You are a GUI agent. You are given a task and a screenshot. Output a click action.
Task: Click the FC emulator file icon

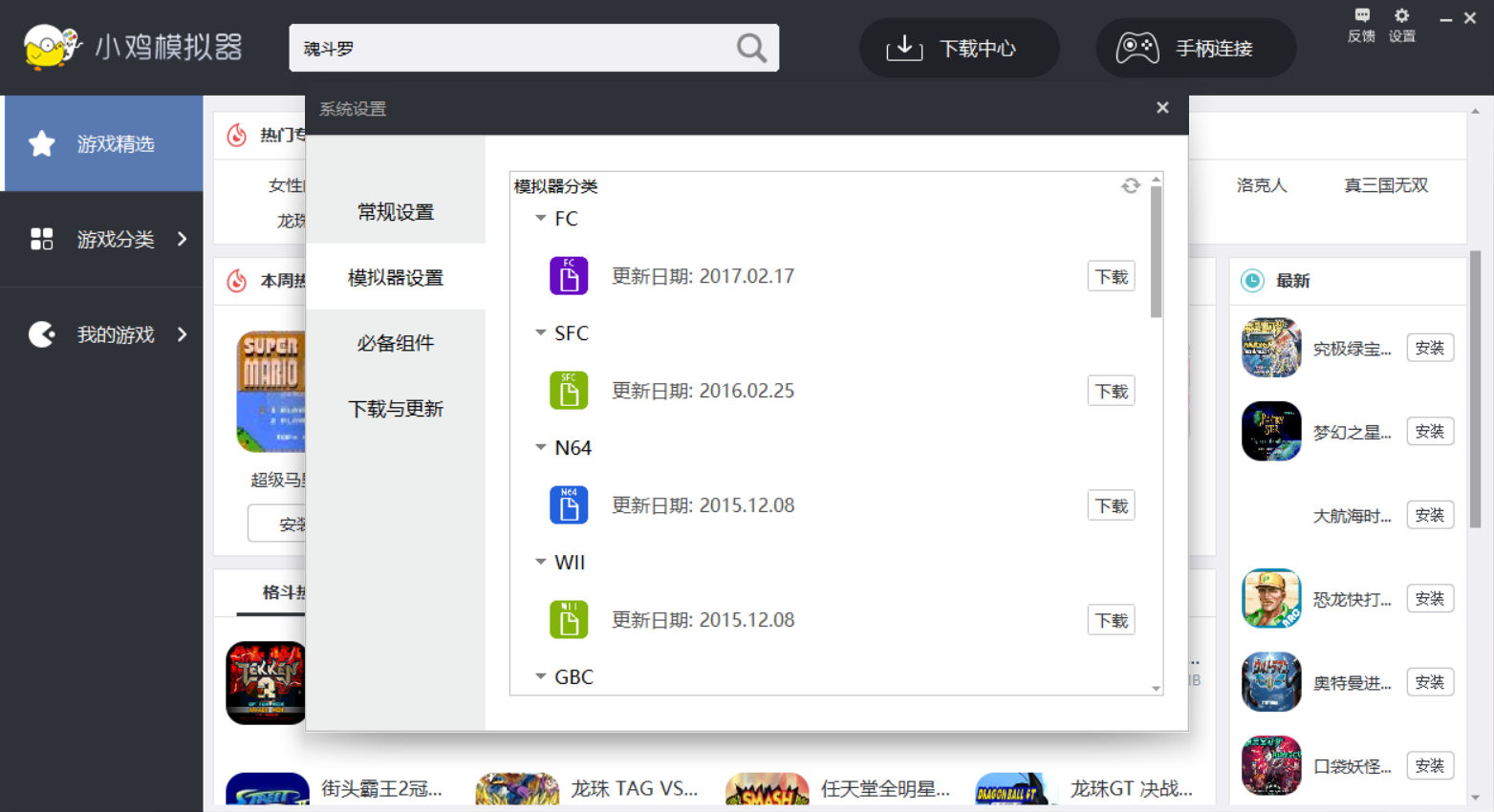pos(569,276)
